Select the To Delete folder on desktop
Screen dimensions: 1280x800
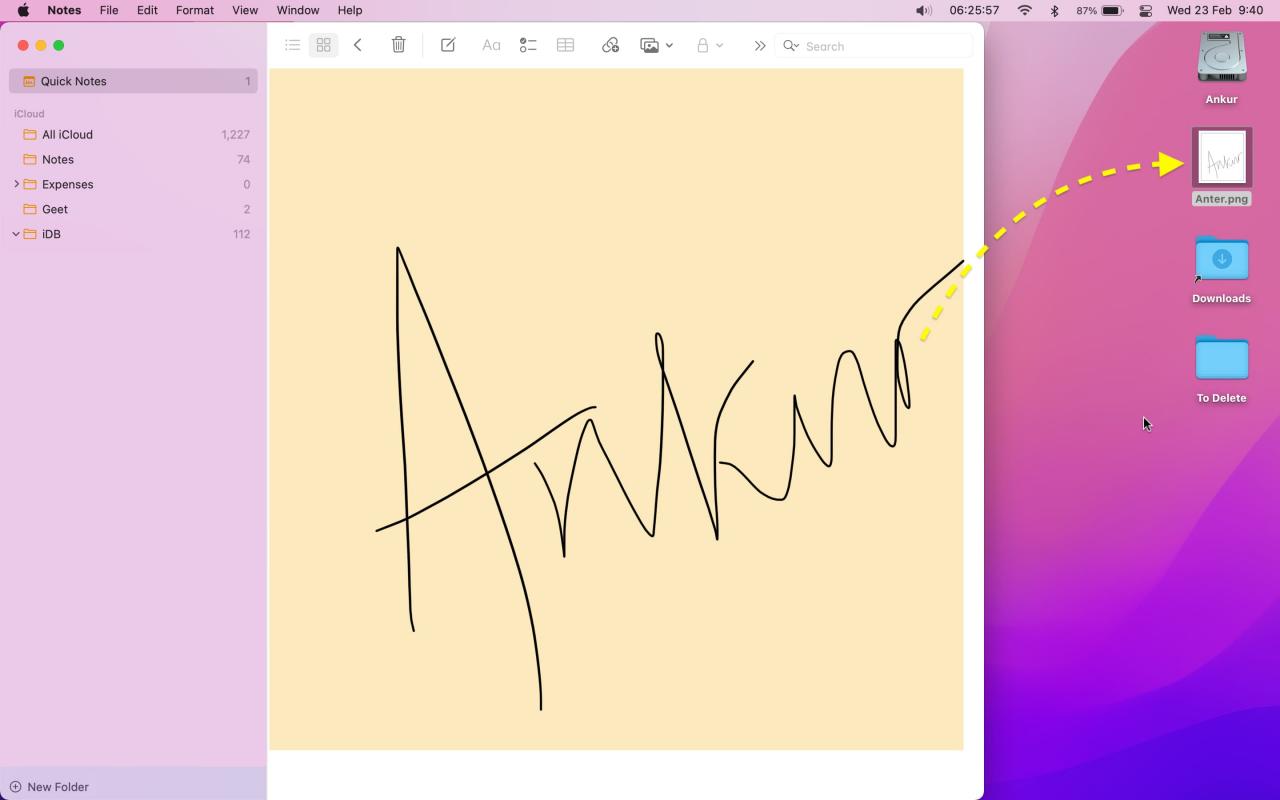pyautogui.click(x=1222, y=368)
